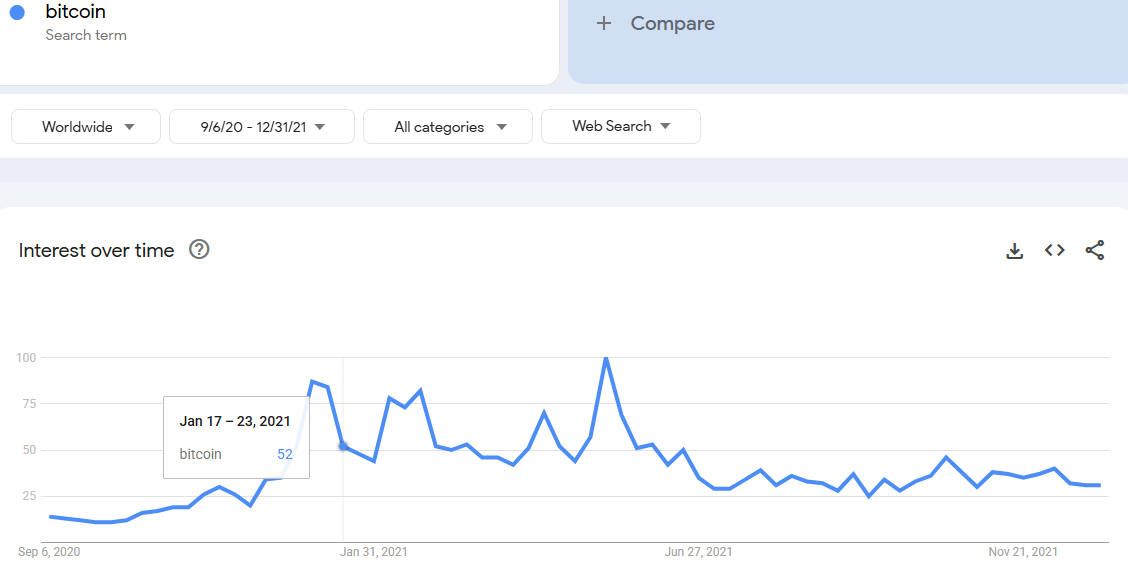The width and height of the screenshot is (1128, 588).
Task: Click the Jan 17 – 23, 2021 data point
Action: (343, 446)
